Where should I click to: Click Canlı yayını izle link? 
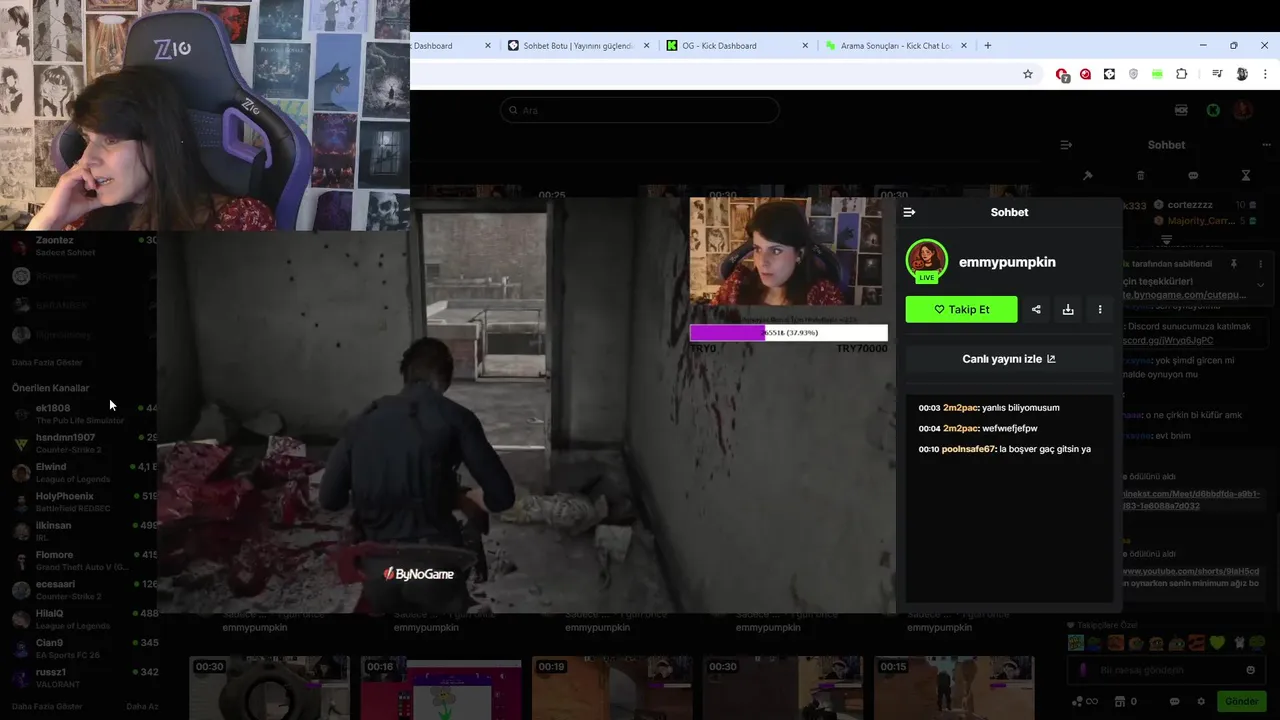click(x=1009, y=359)
